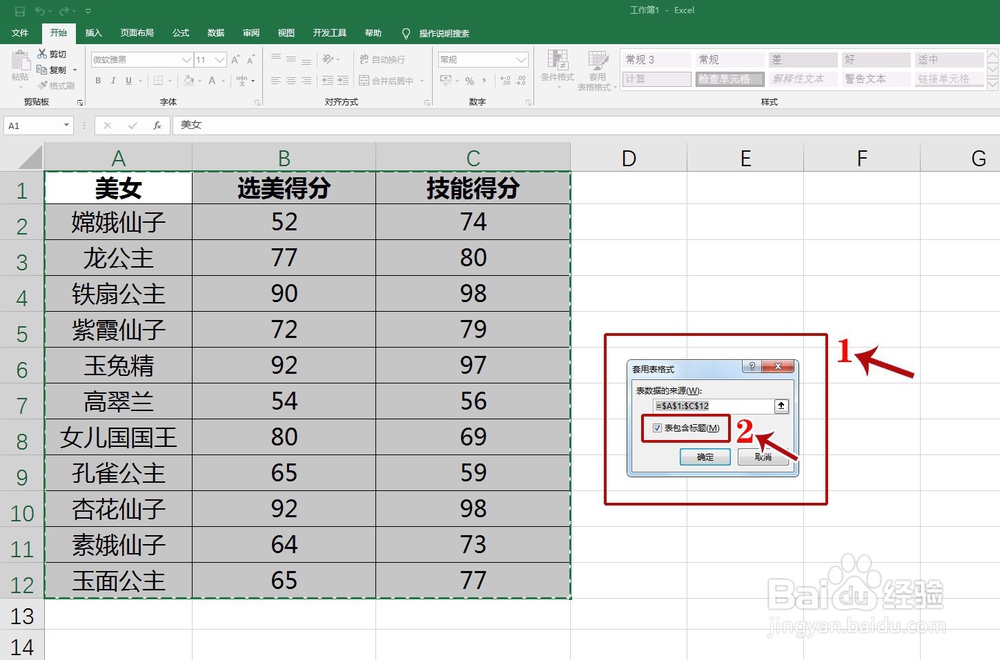Switch to the 审阅 ribbon tab
The image size is (1000, 660).
click(251, 33)
